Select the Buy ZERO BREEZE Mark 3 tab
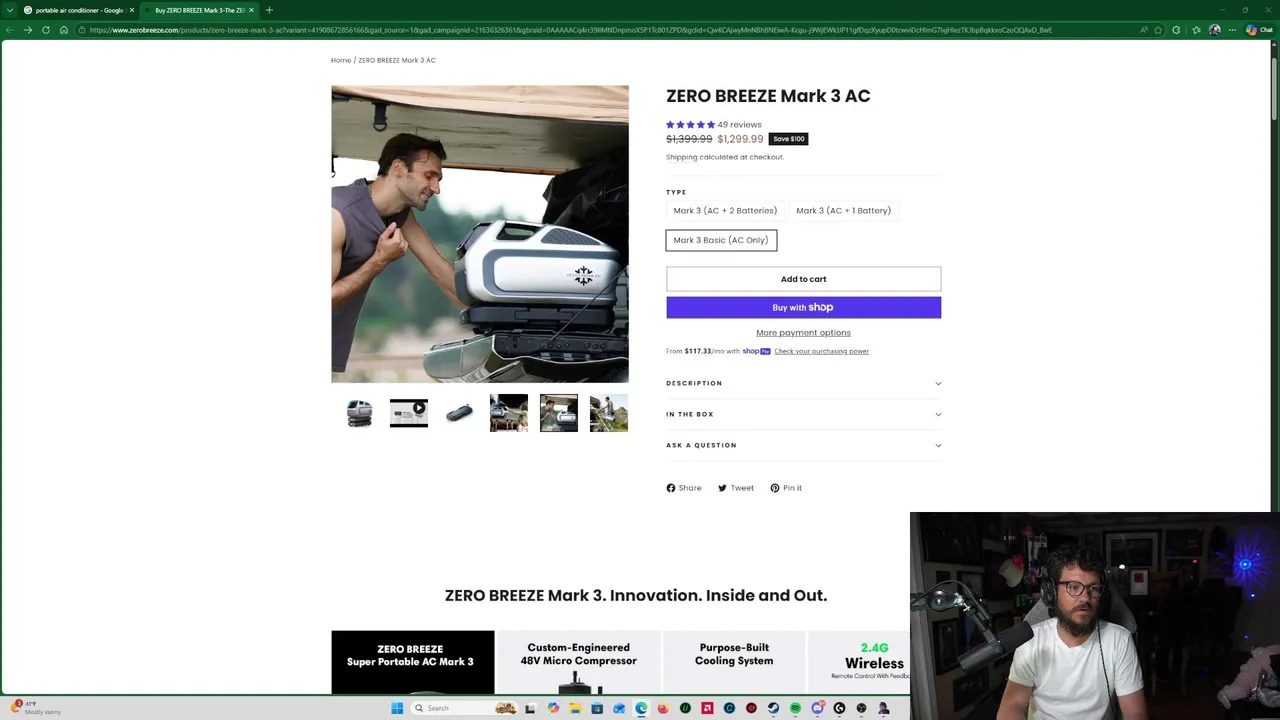This screenshot has width=1280, height=720. [199, 10]
